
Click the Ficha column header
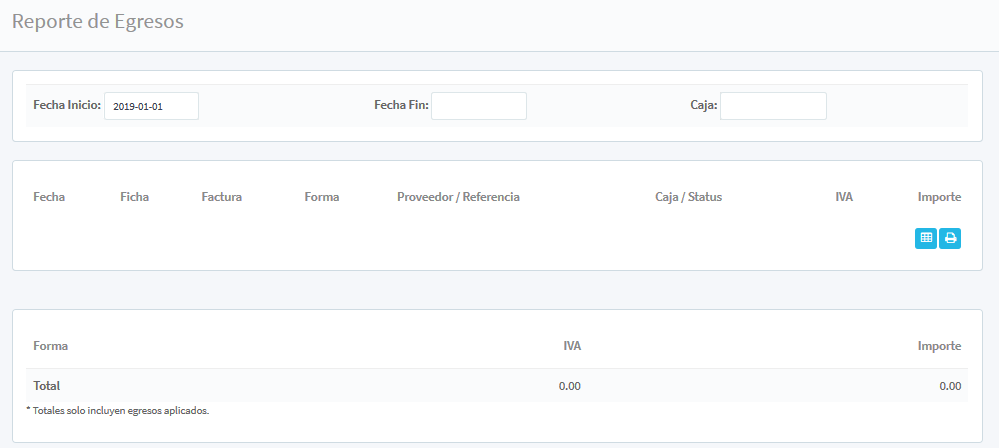pyautogui.click(x=134, y=197)
